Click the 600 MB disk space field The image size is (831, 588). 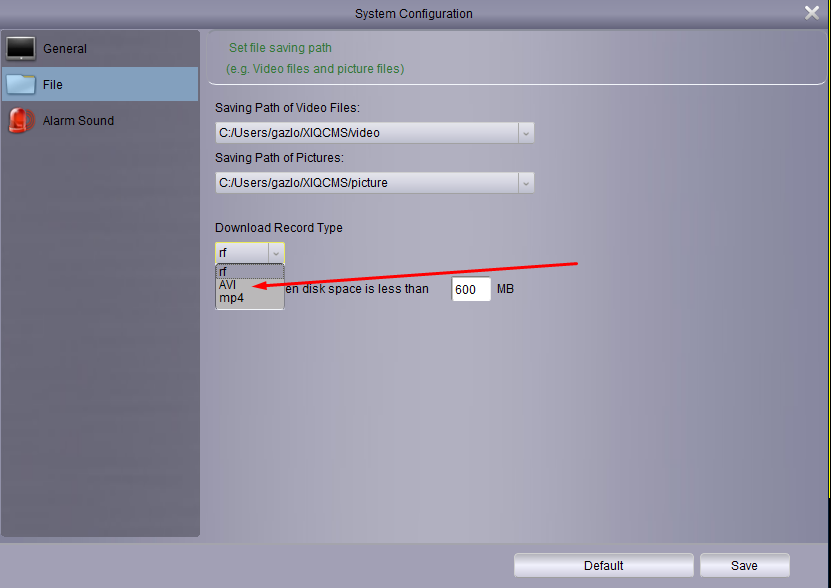point(471,289)
